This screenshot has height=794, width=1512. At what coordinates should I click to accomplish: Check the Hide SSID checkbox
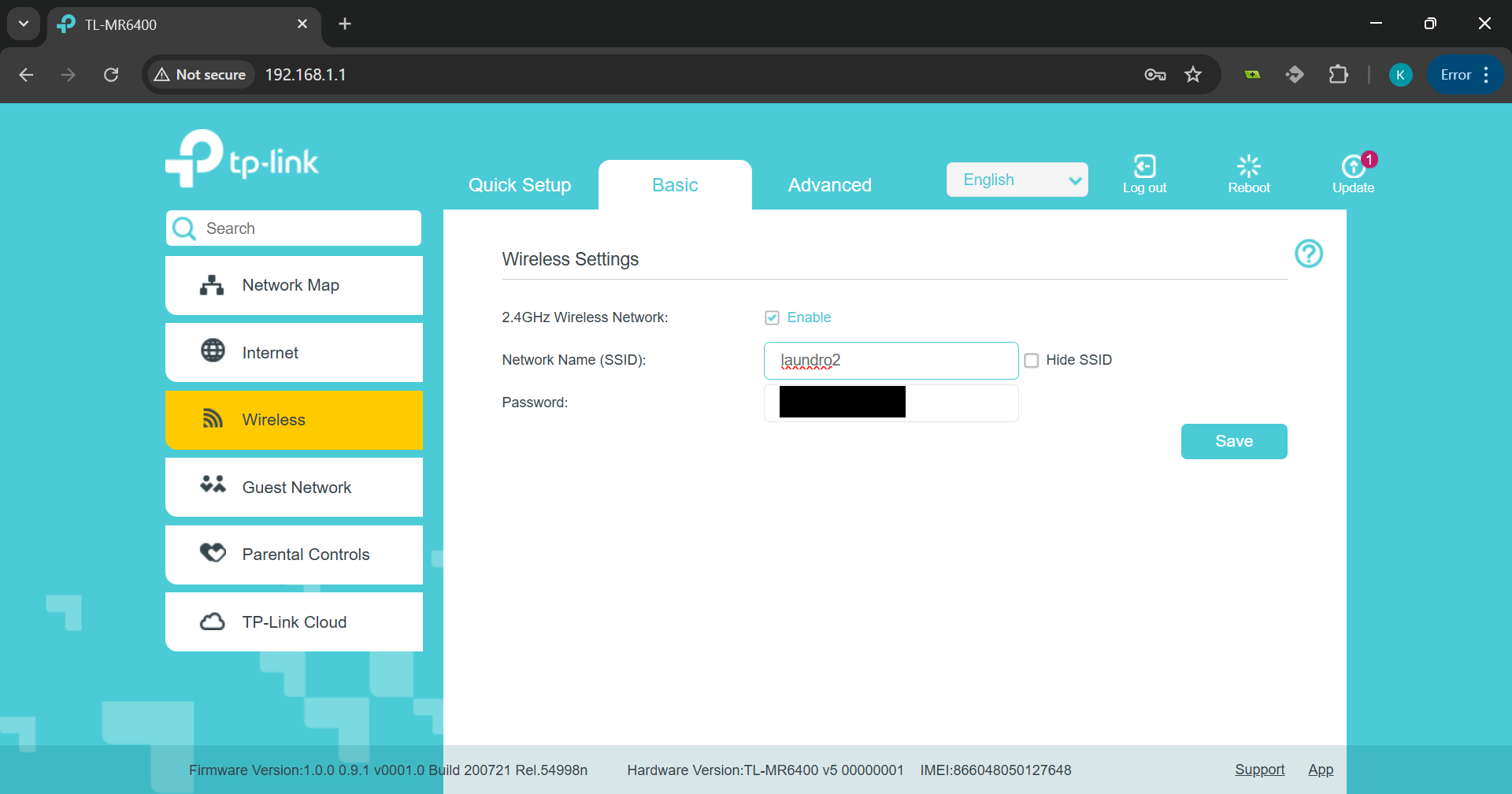1032,360
